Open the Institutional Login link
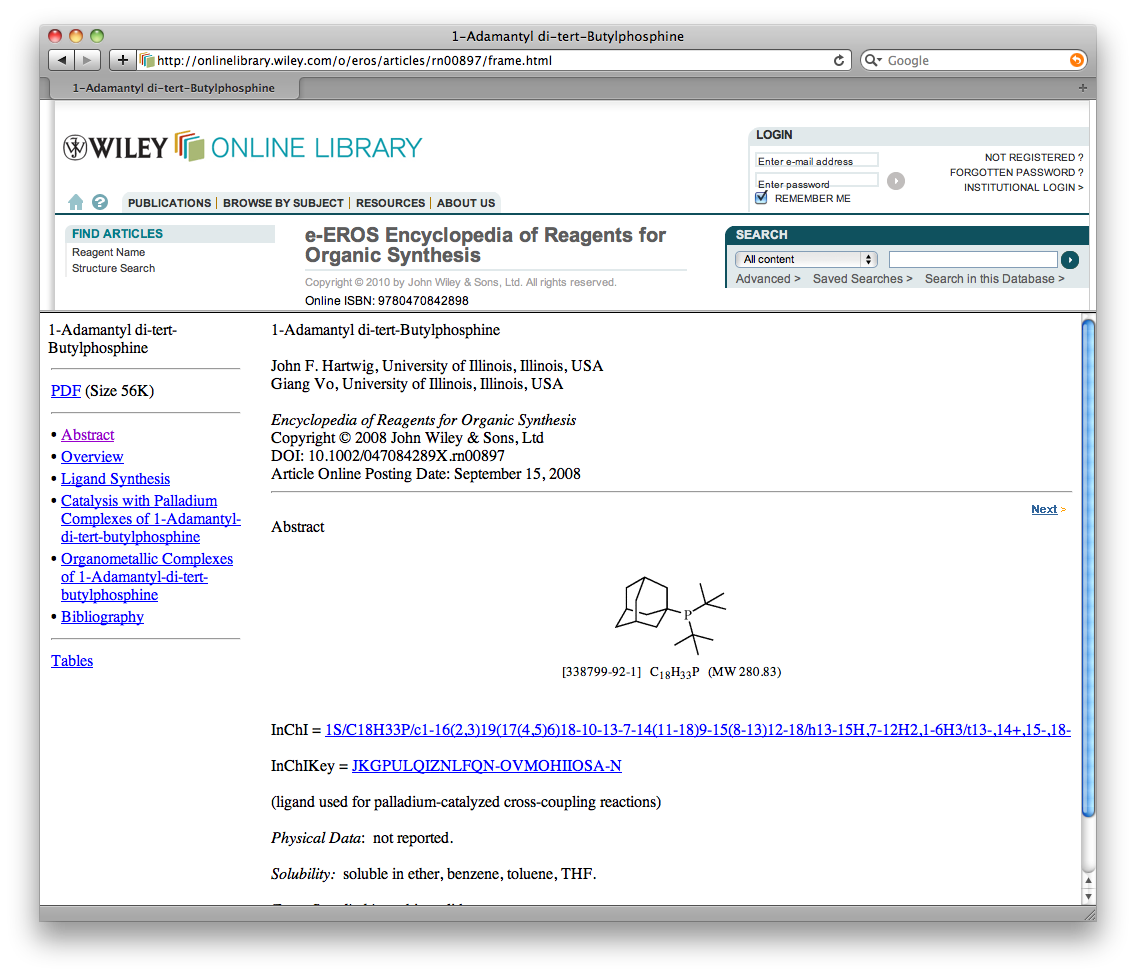 [1024, 188]
